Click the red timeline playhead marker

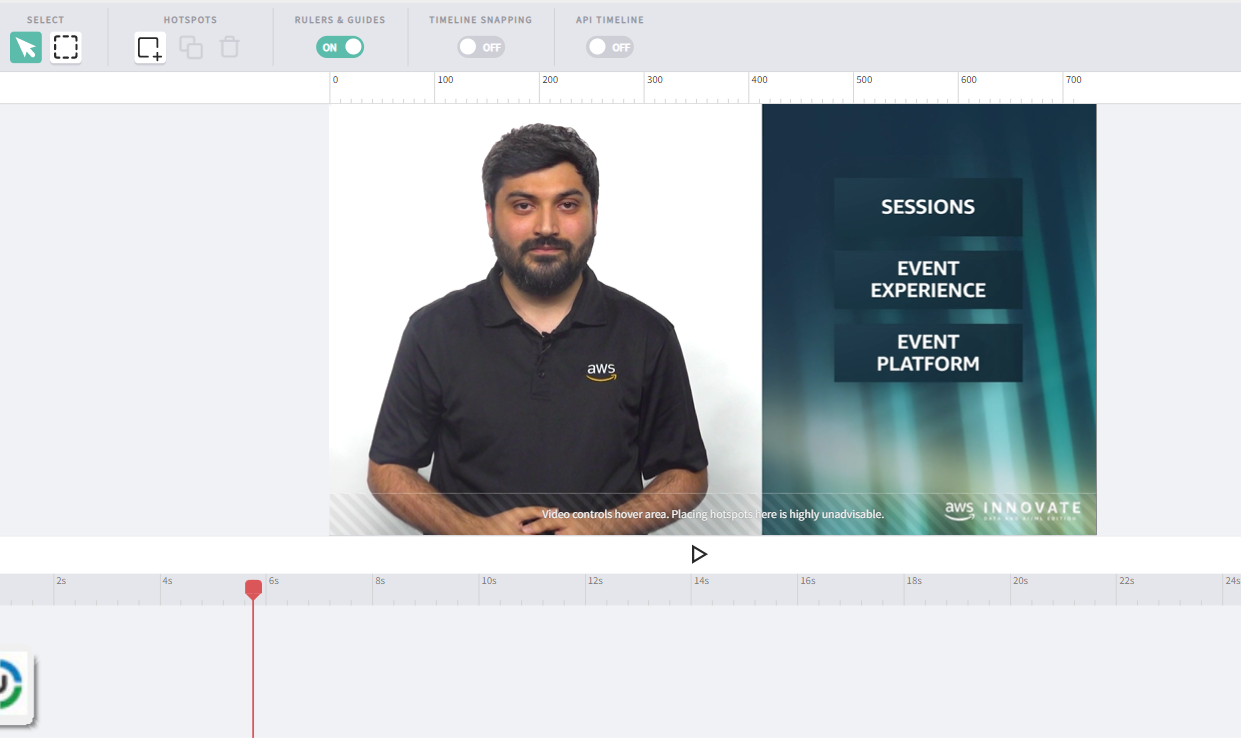click(x=254, y=589)
